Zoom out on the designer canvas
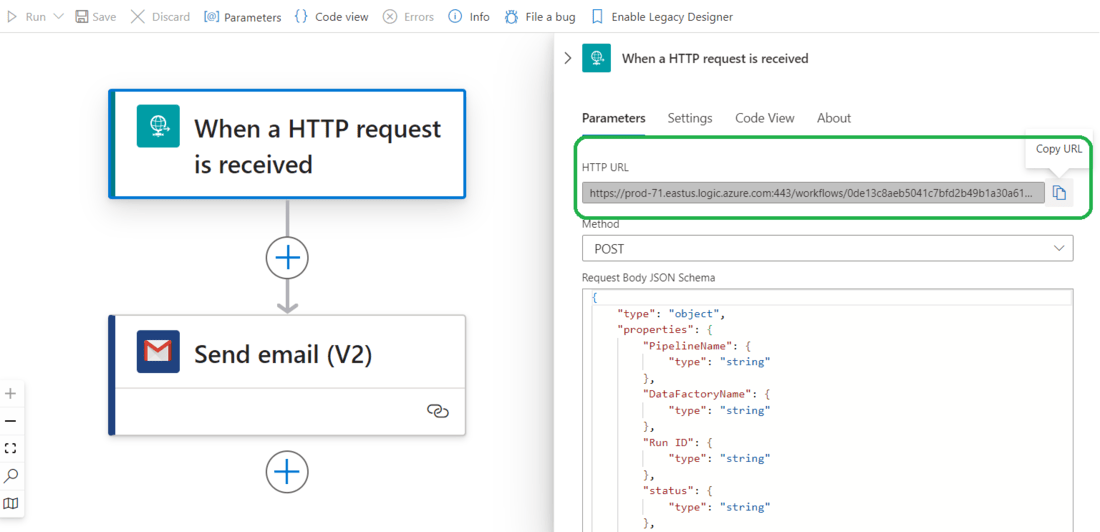The height and width of the screenshot is (532, 1100). click(x=11, y=421)
